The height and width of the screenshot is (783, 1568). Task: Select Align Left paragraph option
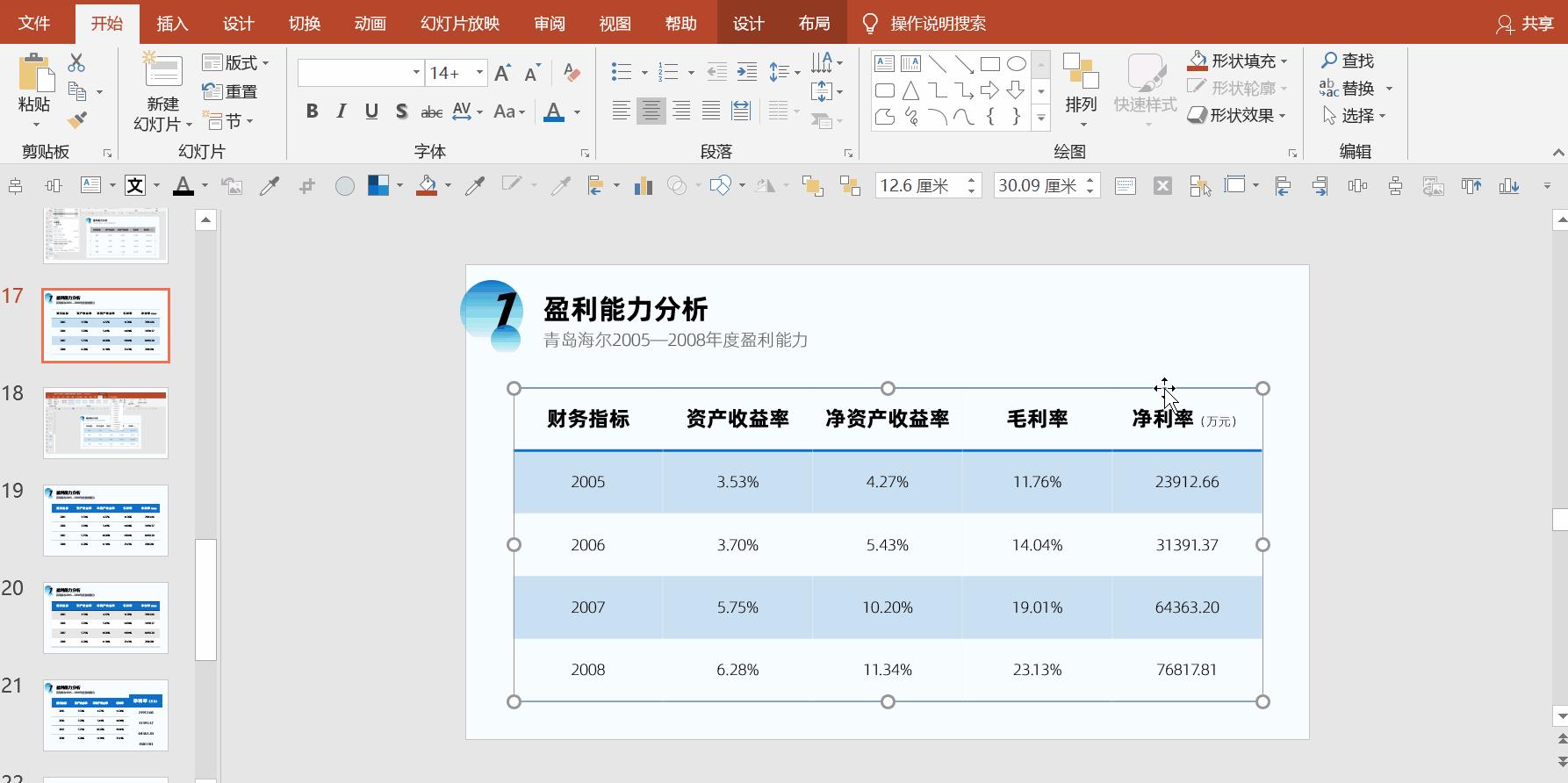coord(621,111)
